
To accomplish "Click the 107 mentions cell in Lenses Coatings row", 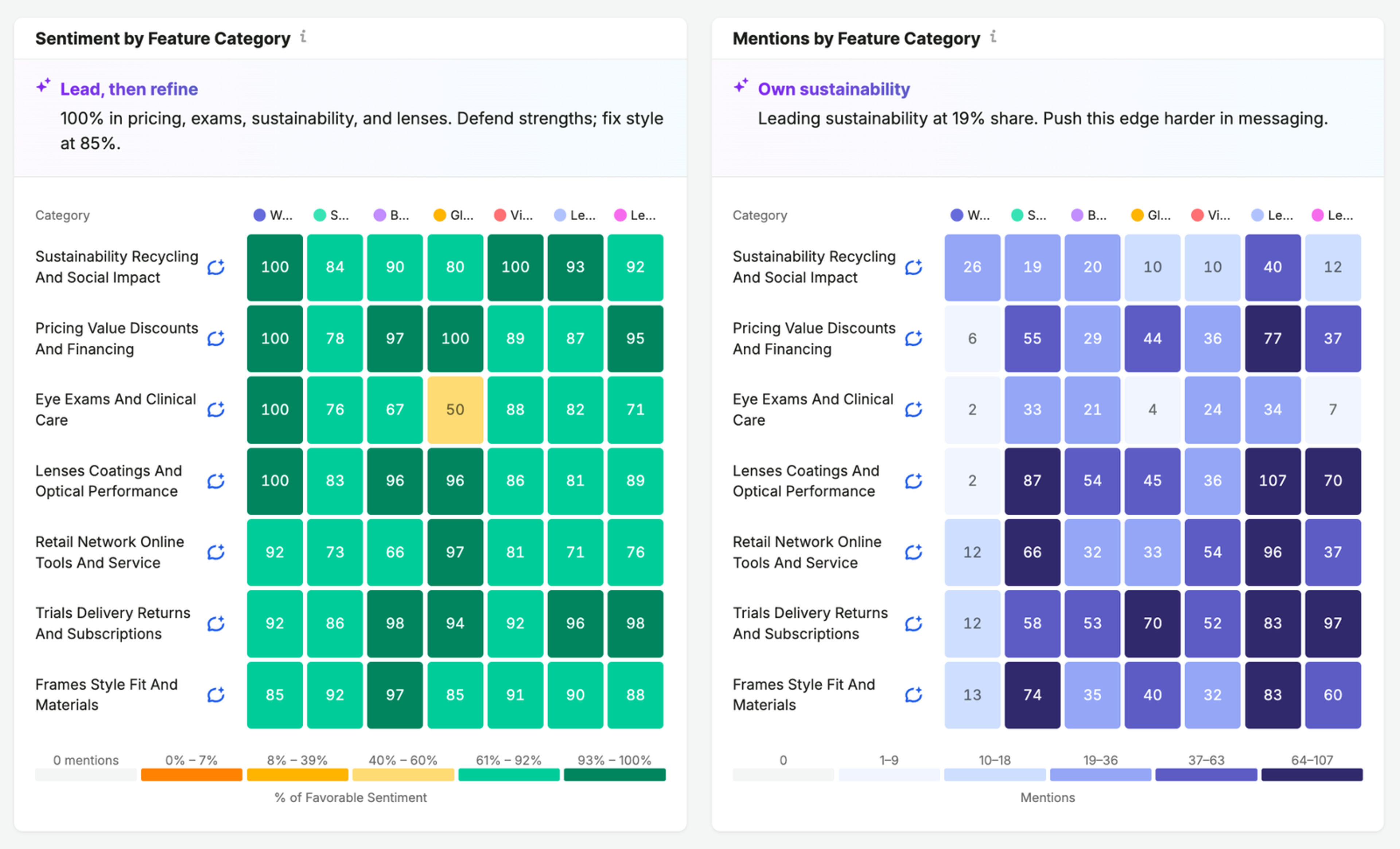I will pos(1273,481).
